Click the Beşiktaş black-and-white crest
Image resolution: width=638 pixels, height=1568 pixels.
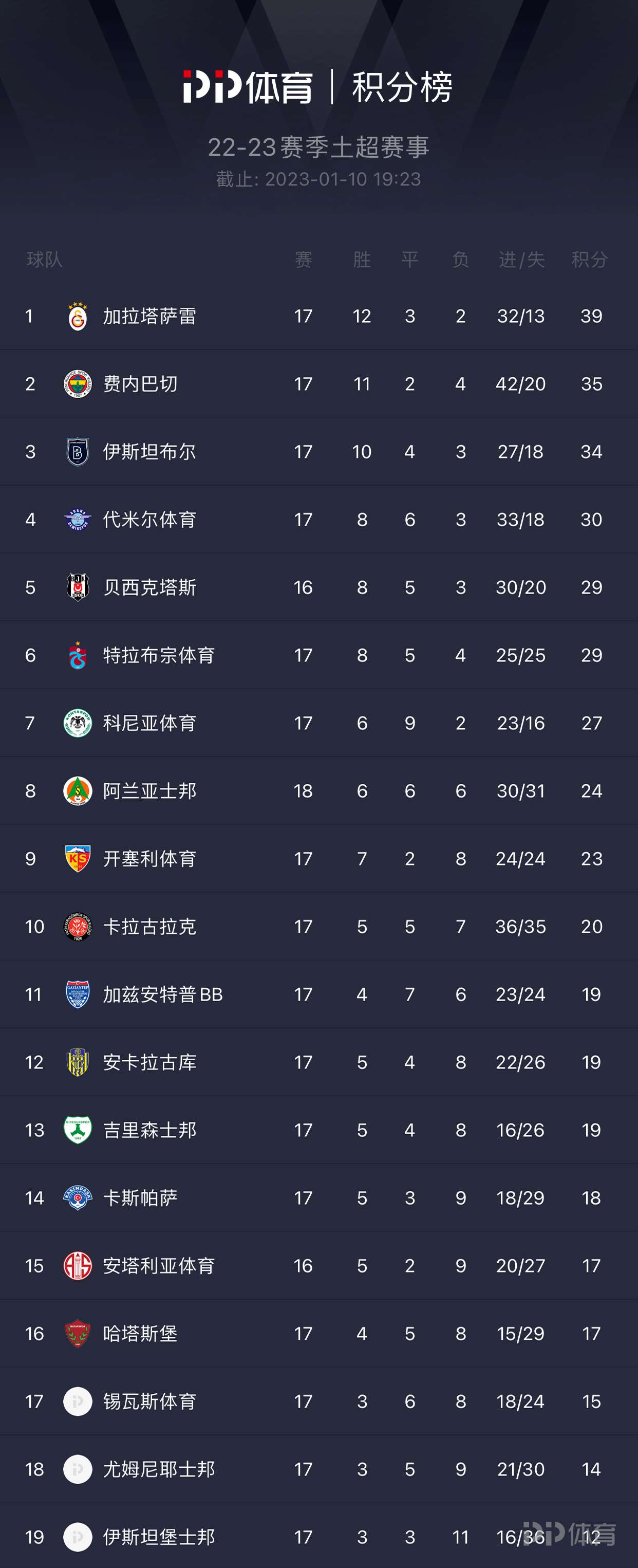(x=78, y=587)
